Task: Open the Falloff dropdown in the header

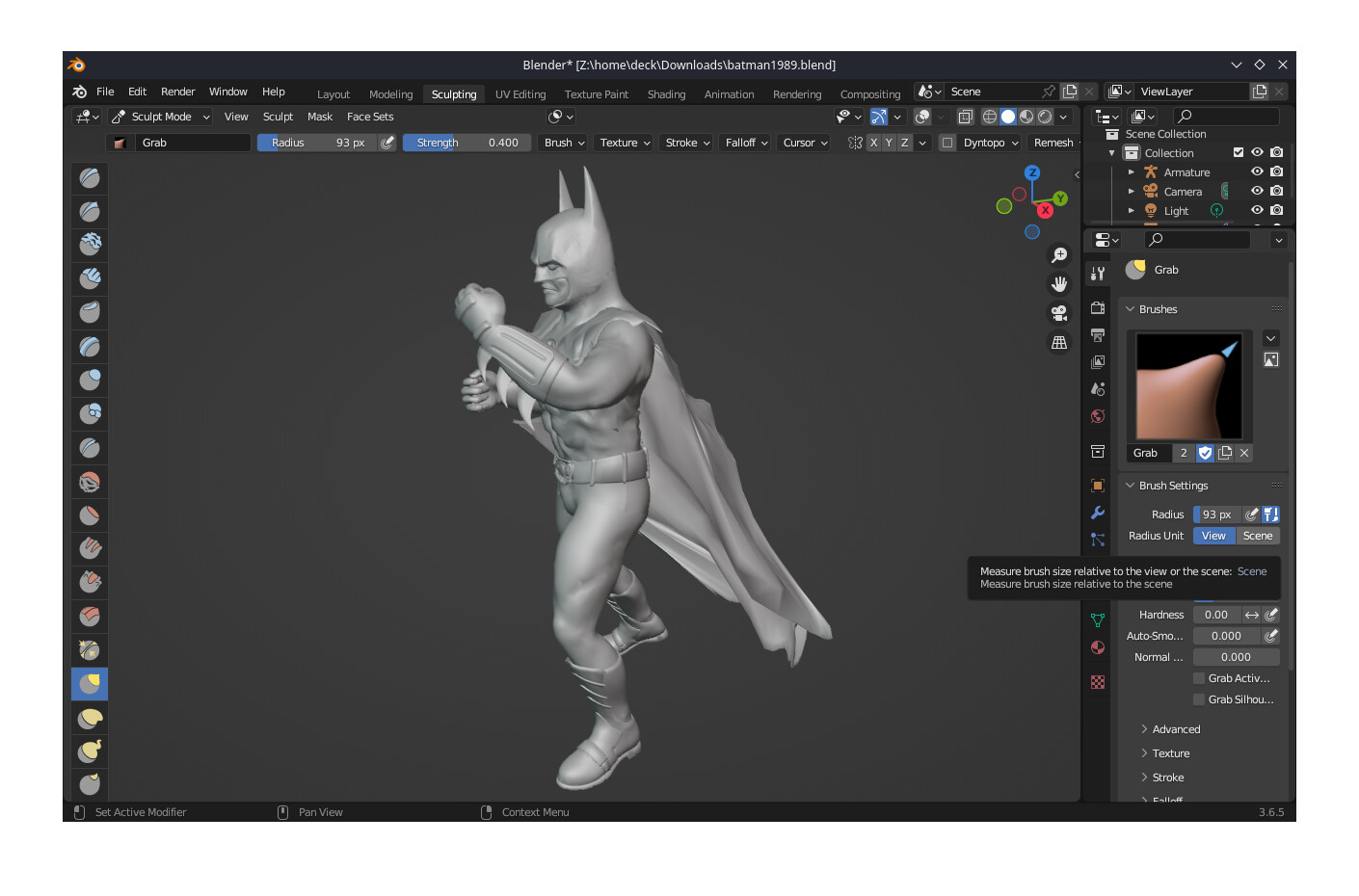Action: (x=746, y=143)
